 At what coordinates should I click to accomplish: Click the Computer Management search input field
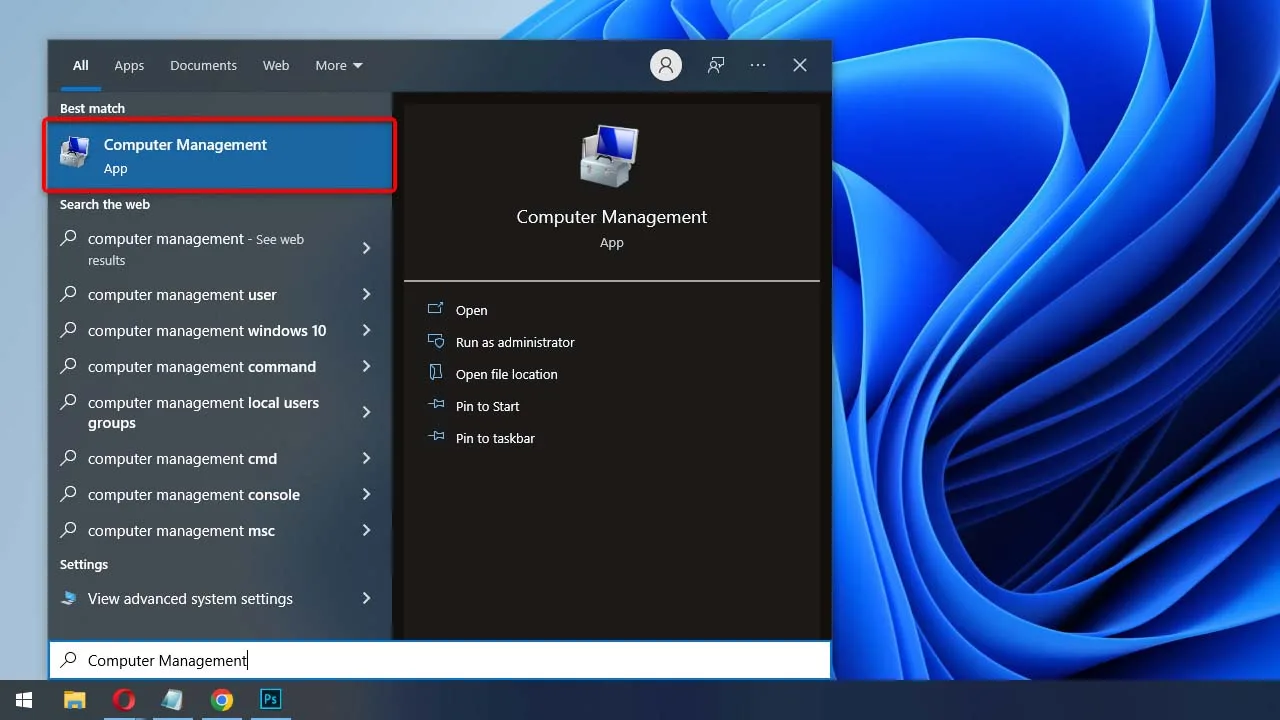pos(440,660)
